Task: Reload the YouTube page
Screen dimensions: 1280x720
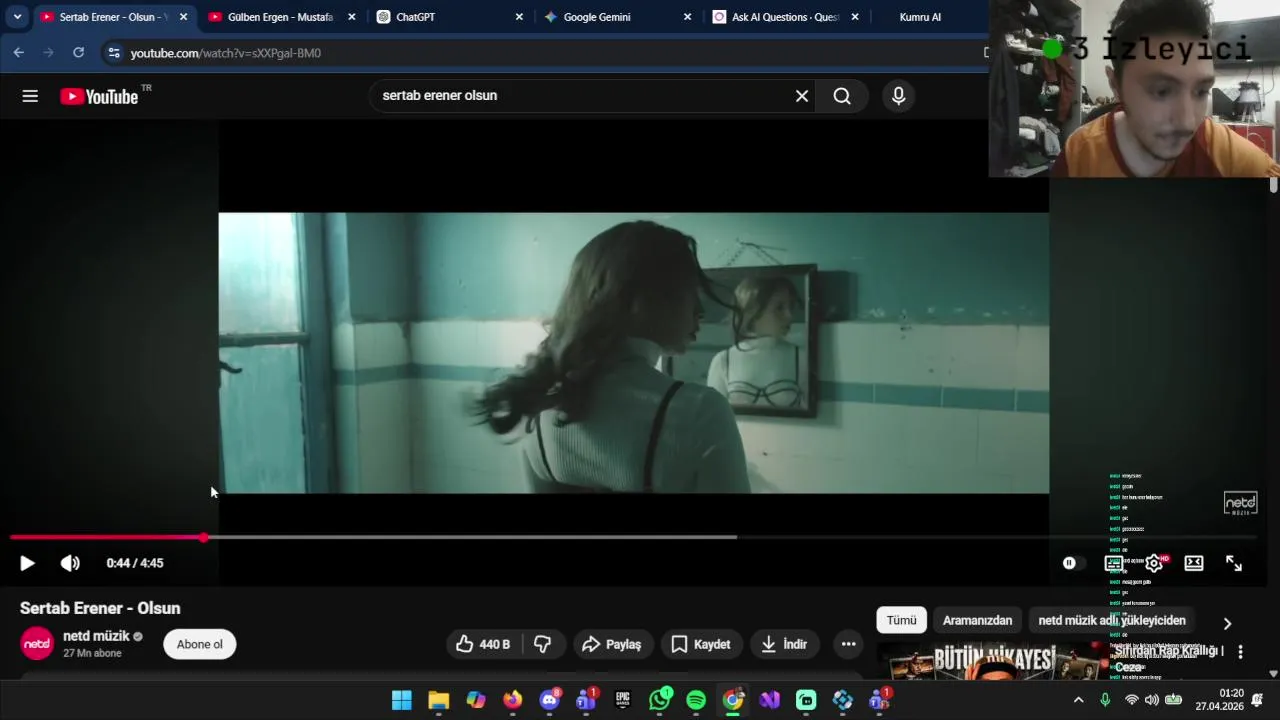Action: [x=78, y=53]
